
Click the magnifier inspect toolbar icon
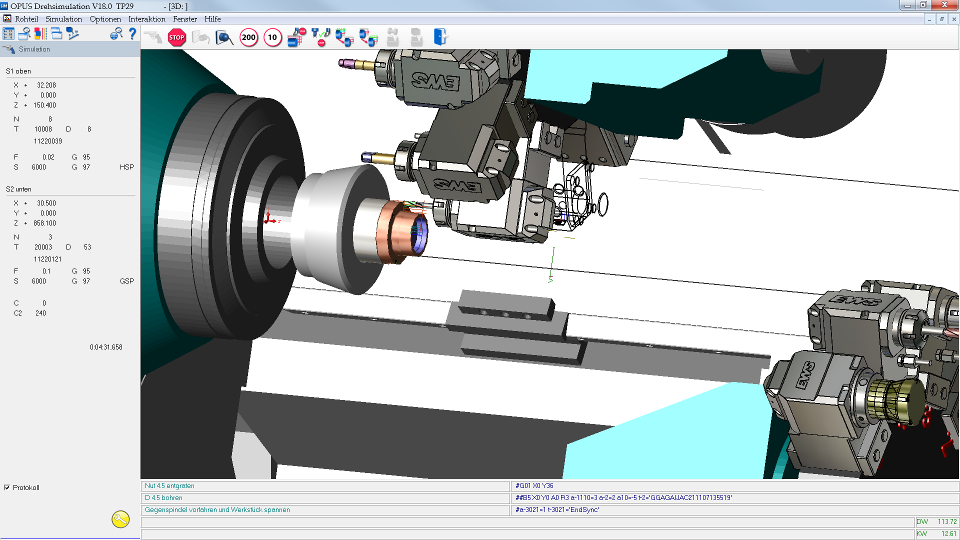coord(225,37)
